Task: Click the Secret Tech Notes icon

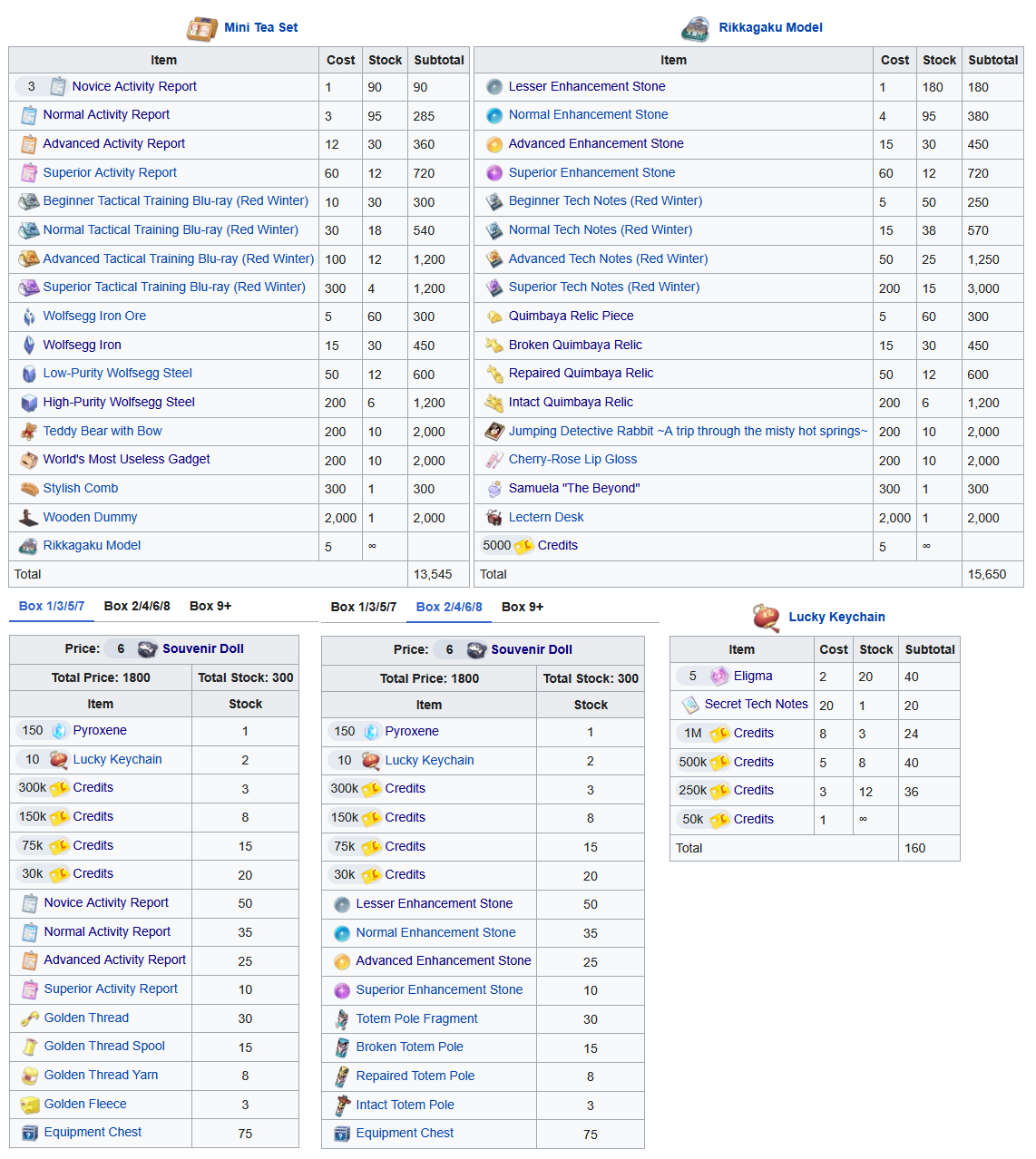Action: [690, 705]
